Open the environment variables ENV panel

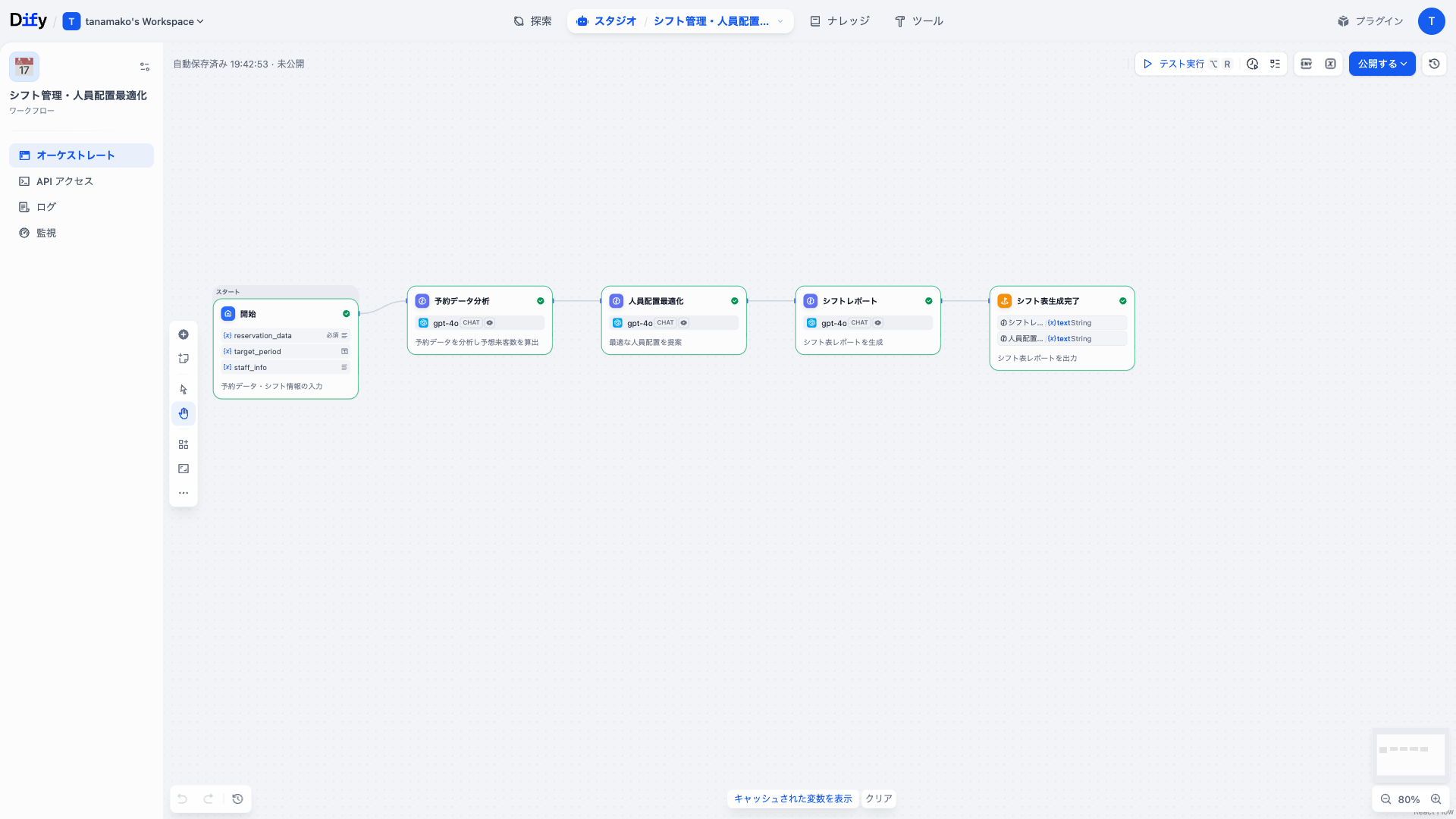click(1306, 64)
